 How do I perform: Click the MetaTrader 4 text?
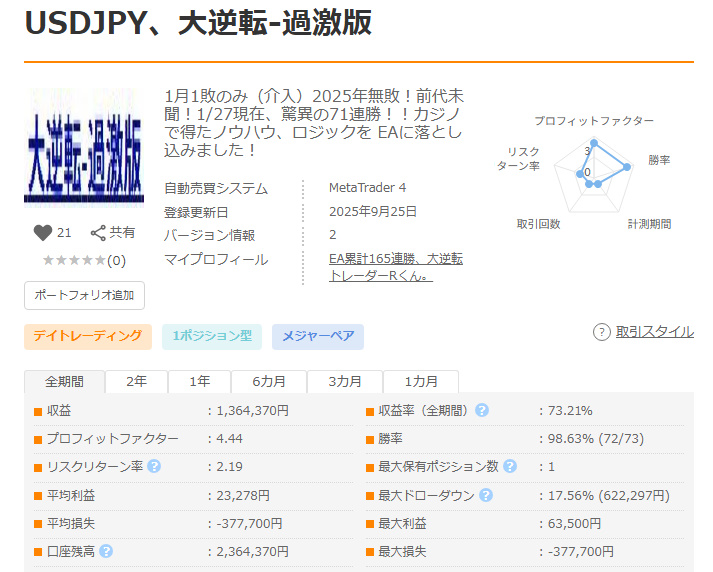coord(367,188)
